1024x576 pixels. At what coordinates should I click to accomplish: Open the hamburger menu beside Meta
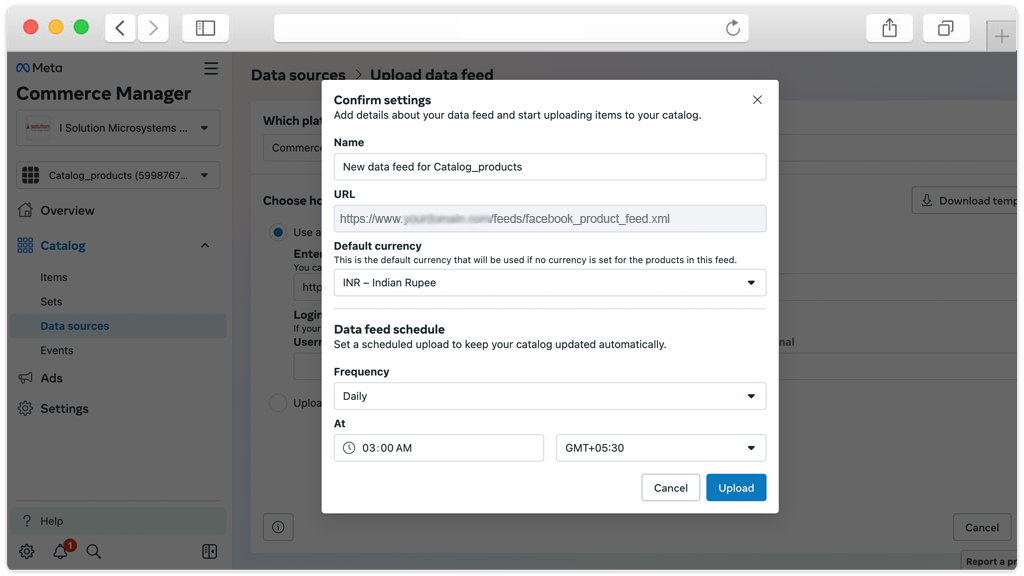click(211, 68)
